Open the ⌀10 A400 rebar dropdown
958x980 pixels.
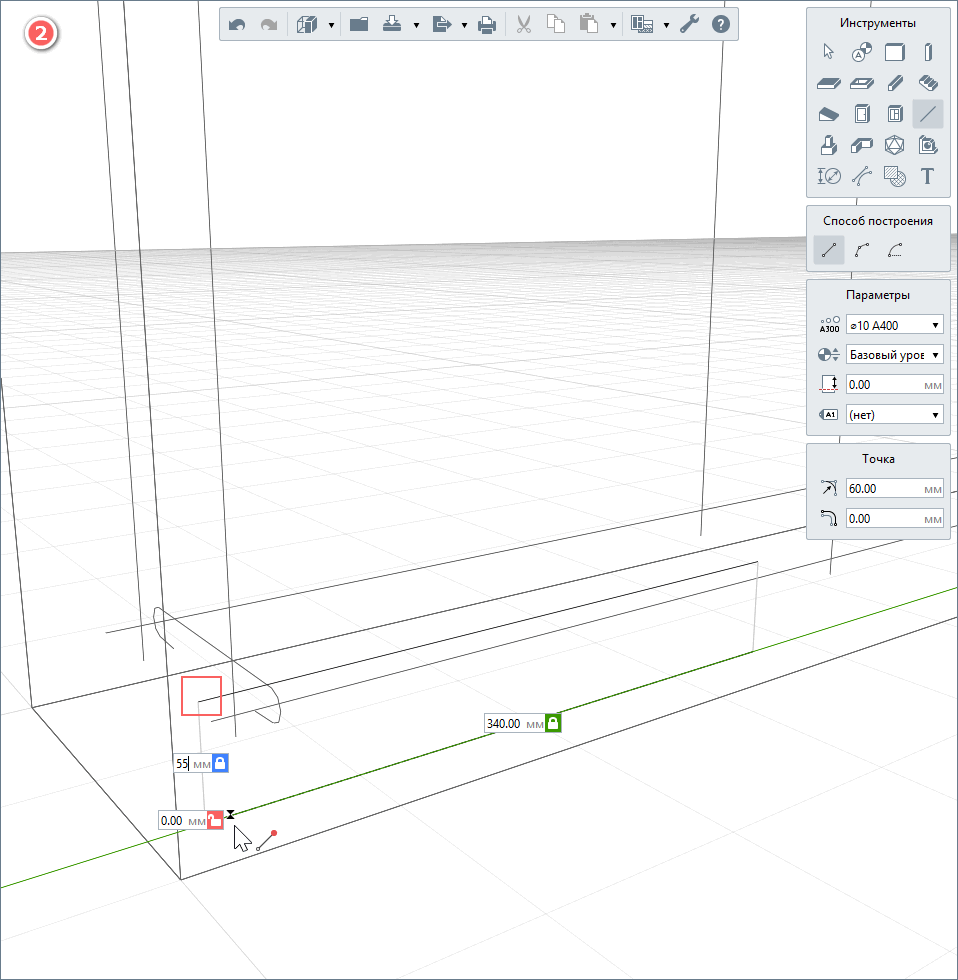coord(894,325)
